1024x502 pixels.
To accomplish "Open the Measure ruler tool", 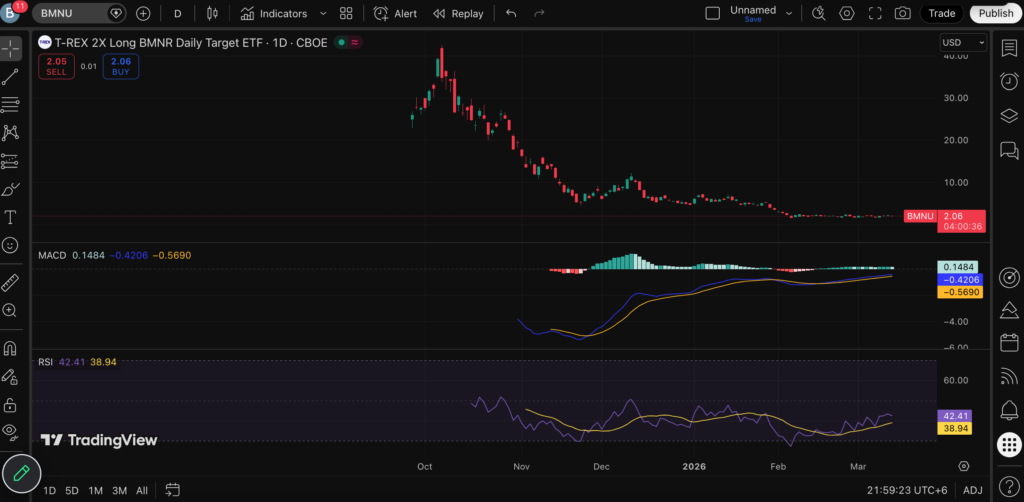I will coord(11,283).
